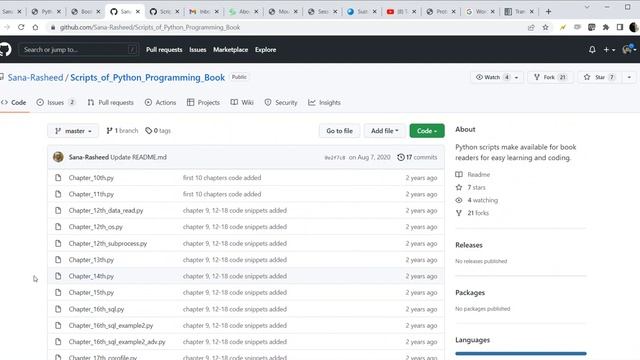640x360 pixels.
Task: Expand the browser tab search chevron
Action: tap(587, 7)
